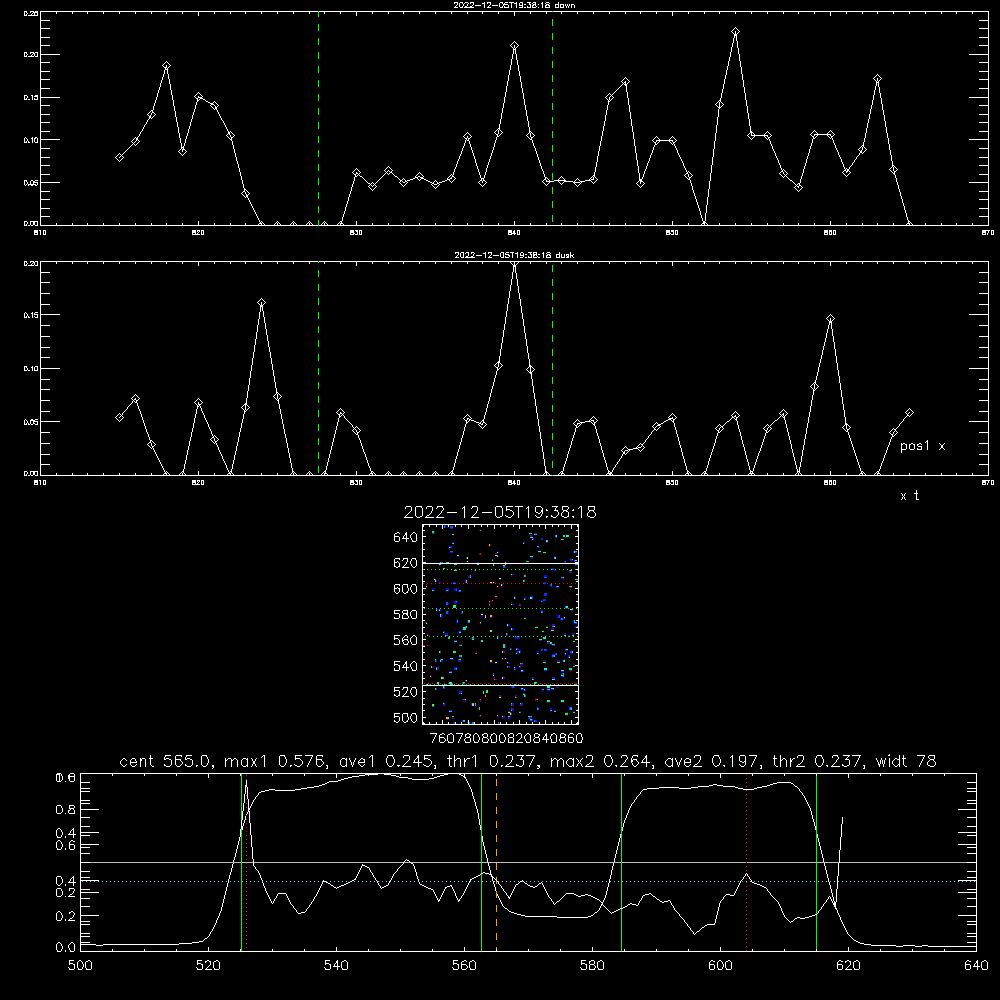Click the 'pos1 x' label

point(922,446)
